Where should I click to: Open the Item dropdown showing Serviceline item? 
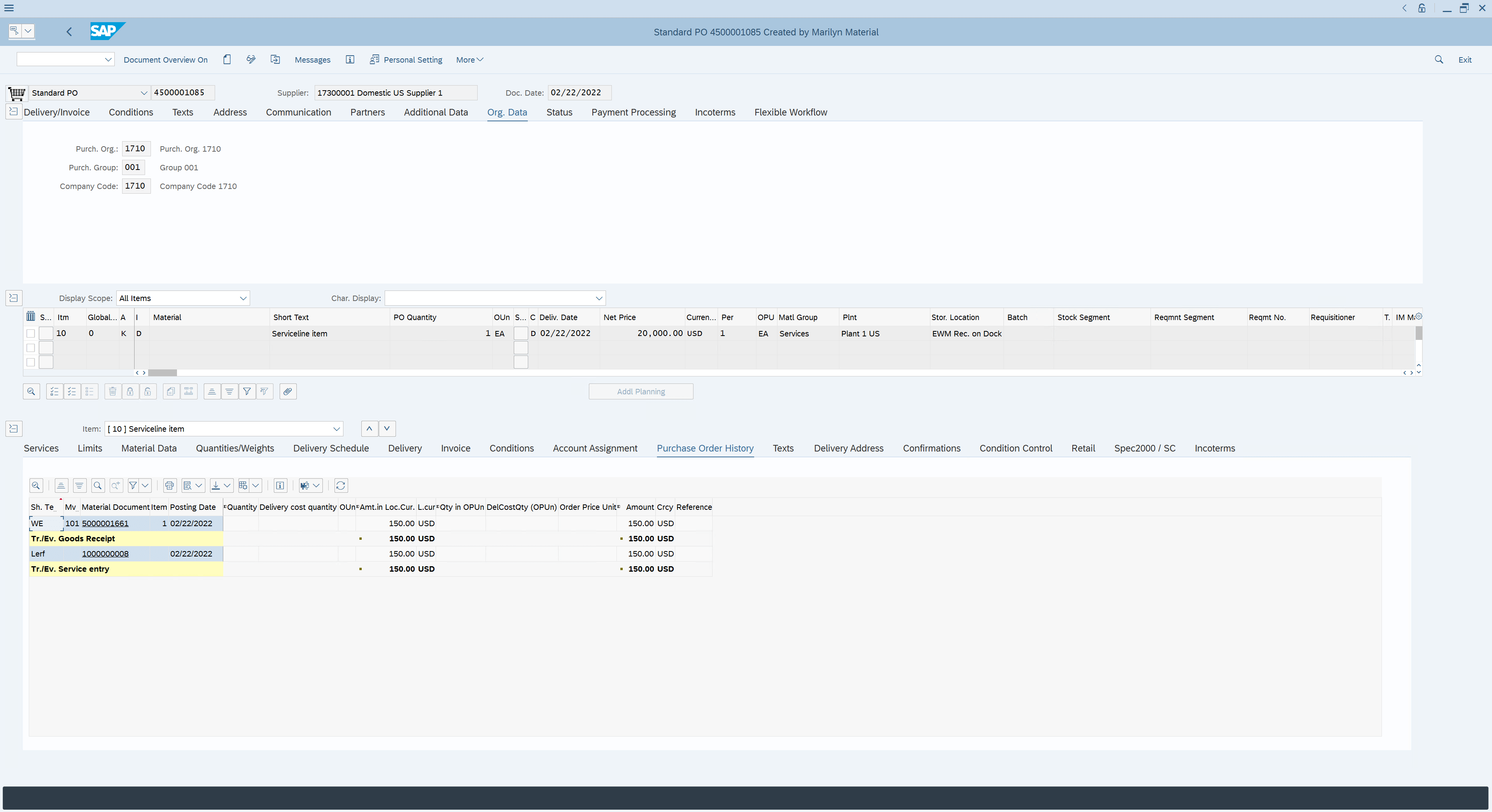click(x=224, y=429)
